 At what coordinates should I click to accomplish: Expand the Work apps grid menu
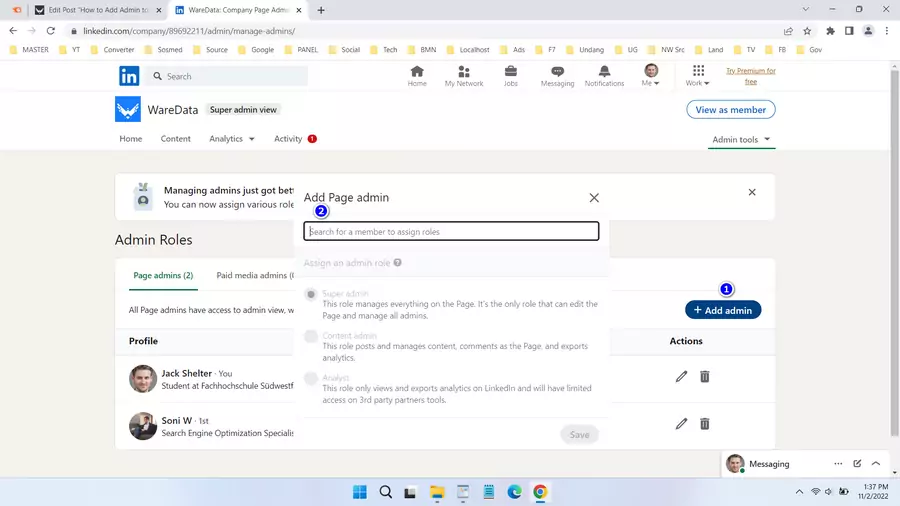(697, 76)
